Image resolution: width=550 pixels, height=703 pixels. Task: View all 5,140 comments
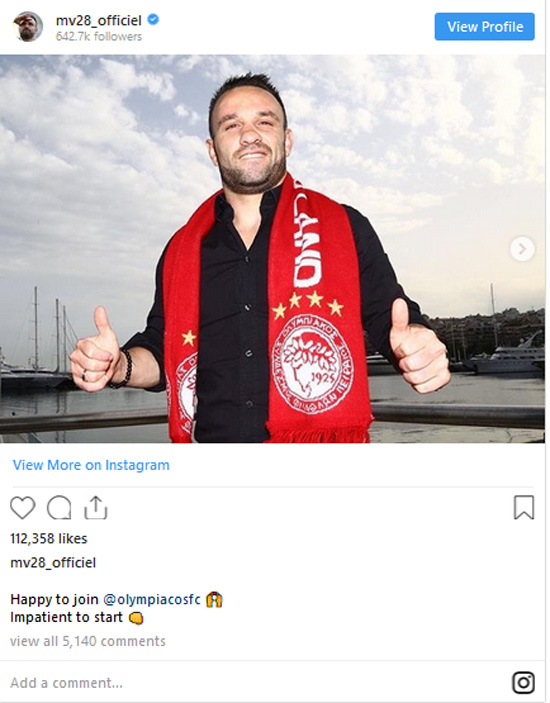tap(88, 642)
